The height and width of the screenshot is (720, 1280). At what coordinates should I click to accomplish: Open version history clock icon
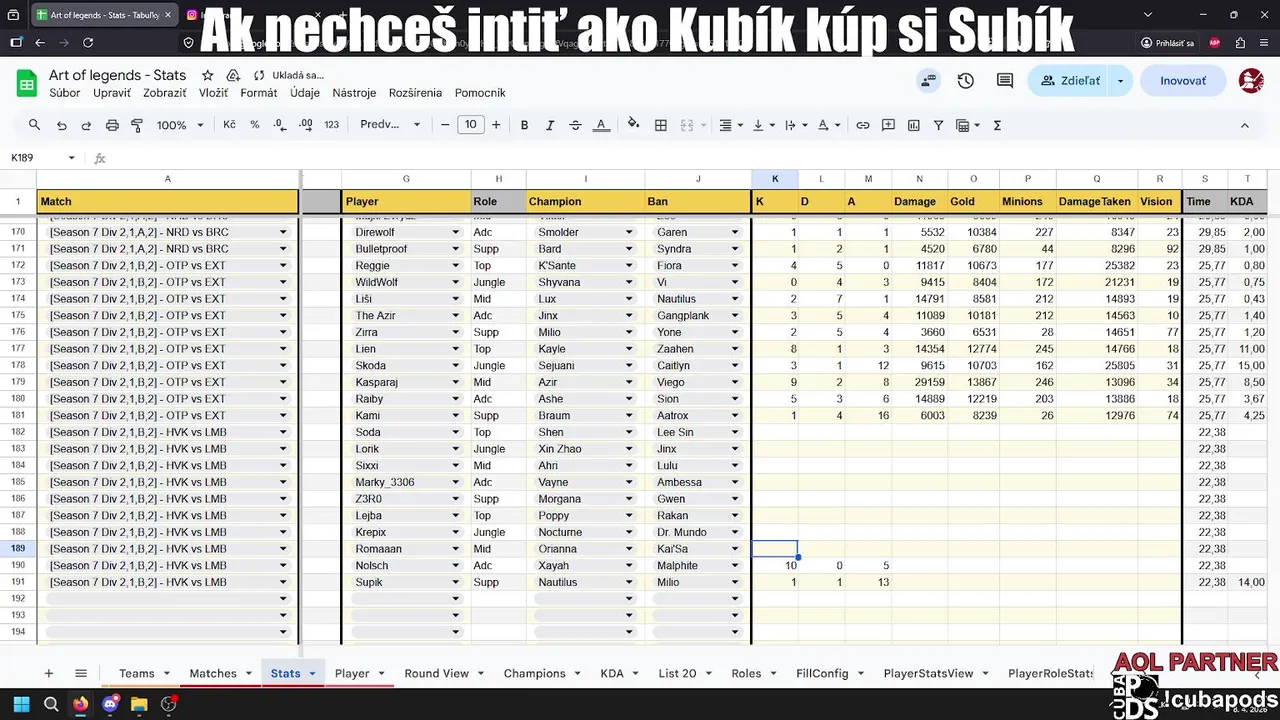coord(965,81)
